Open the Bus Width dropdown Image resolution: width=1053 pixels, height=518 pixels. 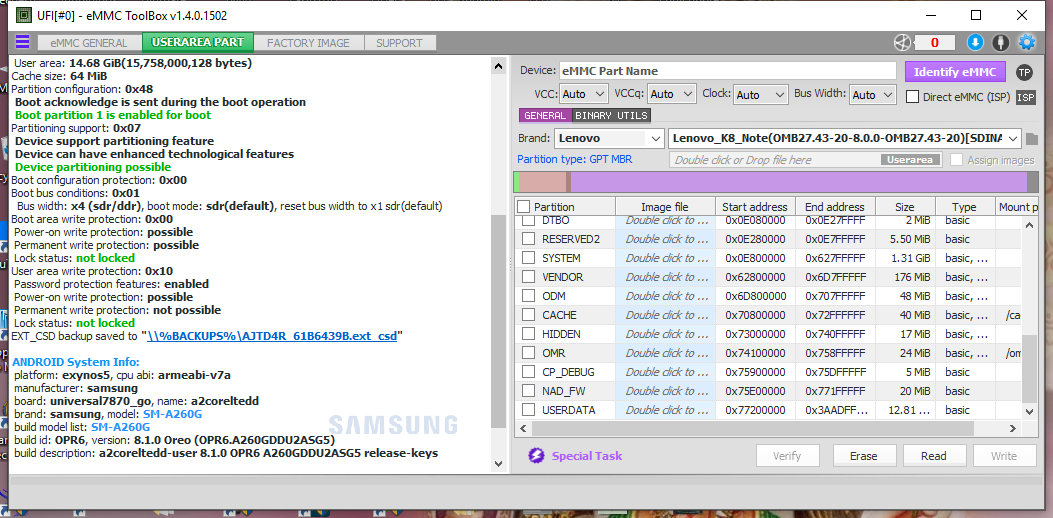(x=873, y=95)
